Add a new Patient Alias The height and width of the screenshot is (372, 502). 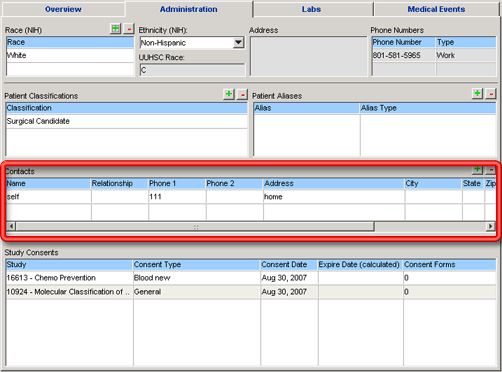(477, 94)
